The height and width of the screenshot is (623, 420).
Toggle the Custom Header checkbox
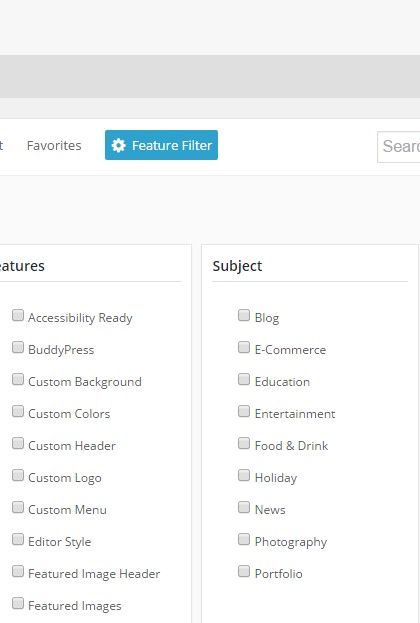coord(18,443)
